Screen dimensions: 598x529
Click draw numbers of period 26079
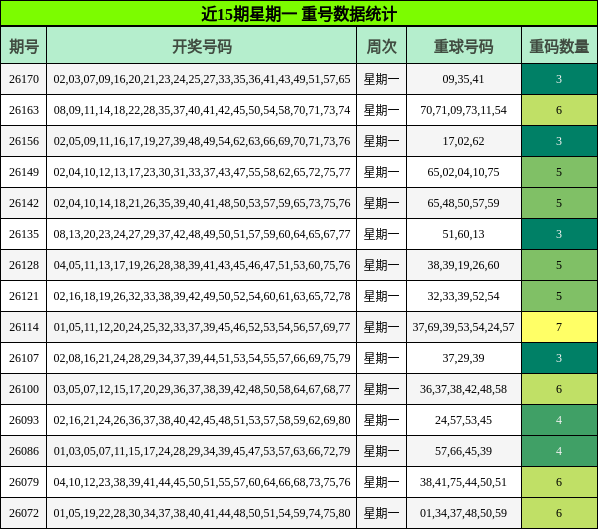tap(202, 482)
